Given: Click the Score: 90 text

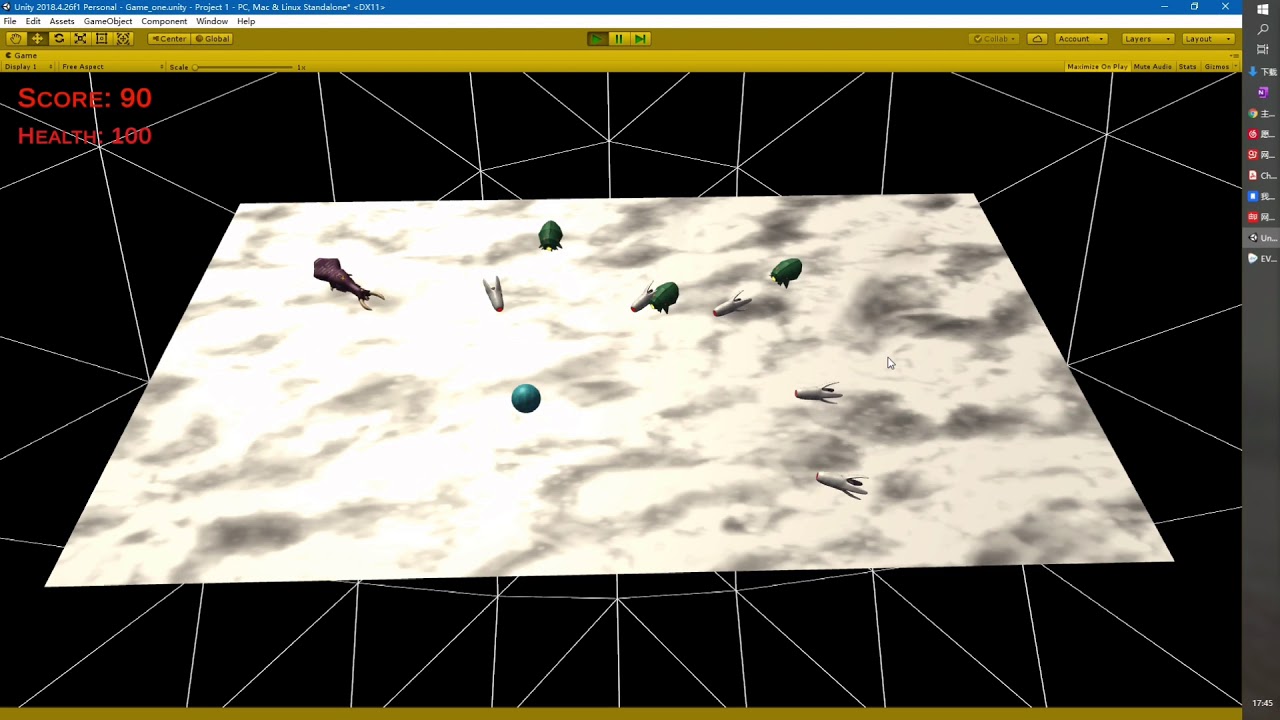Looking at the screenshot, I should coord(84,98).
